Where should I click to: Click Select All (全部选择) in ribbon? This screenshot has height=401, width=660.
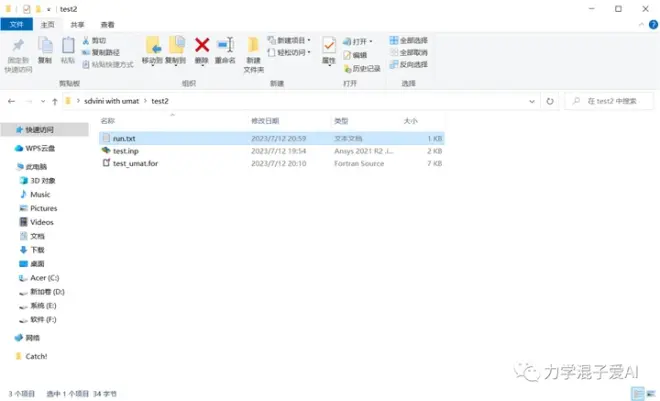pyautogui.click(x=407, y=41)
